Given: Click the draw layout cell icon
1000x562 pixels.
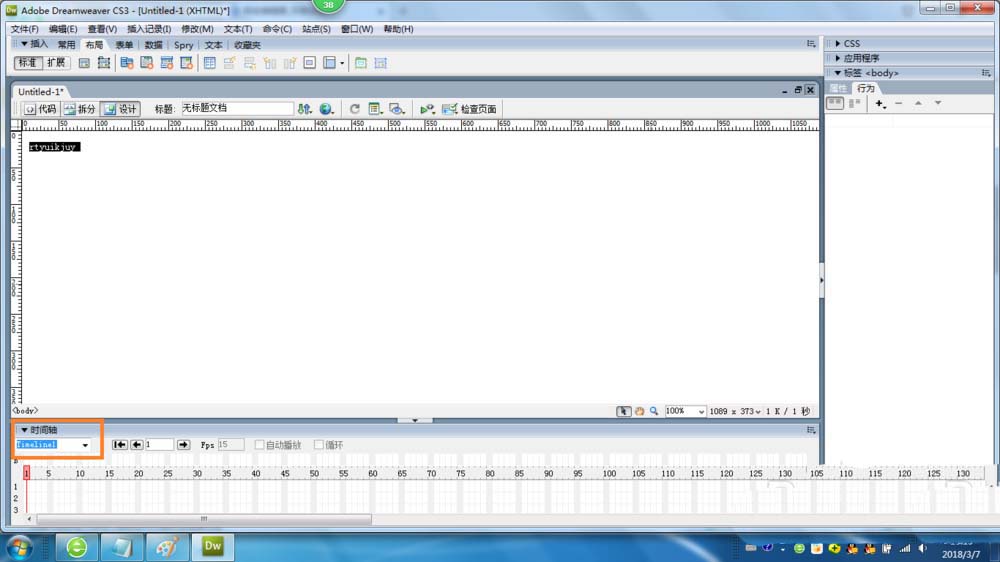Looking at the screenshot, I should coord(381,63).
